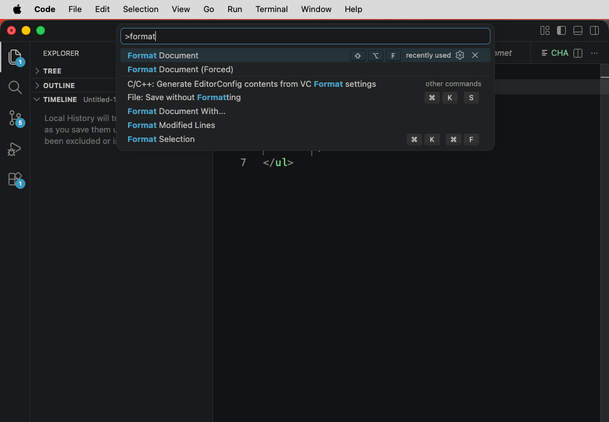Toggle Secondary Side Bar visibility
Image resolution: width=609 pixels, height=422 pixels.
[594, 31]
